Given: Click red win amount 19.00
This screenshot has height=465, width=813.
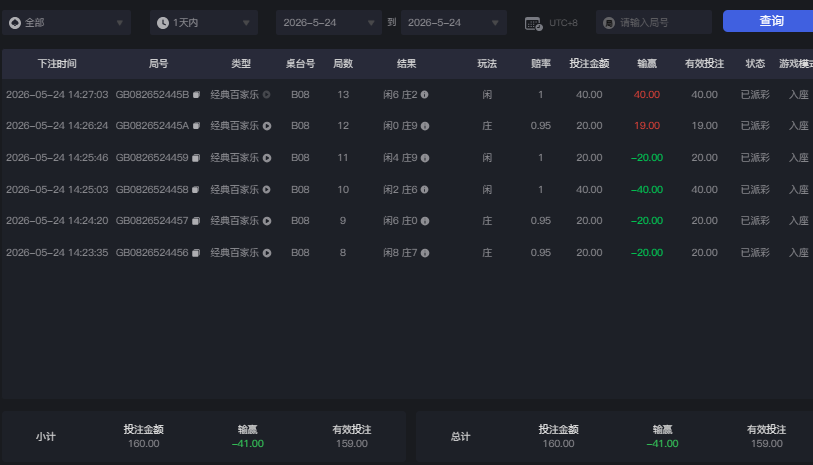Looking at the screenshot, I should pyautogui.click(x=647, y=126).
